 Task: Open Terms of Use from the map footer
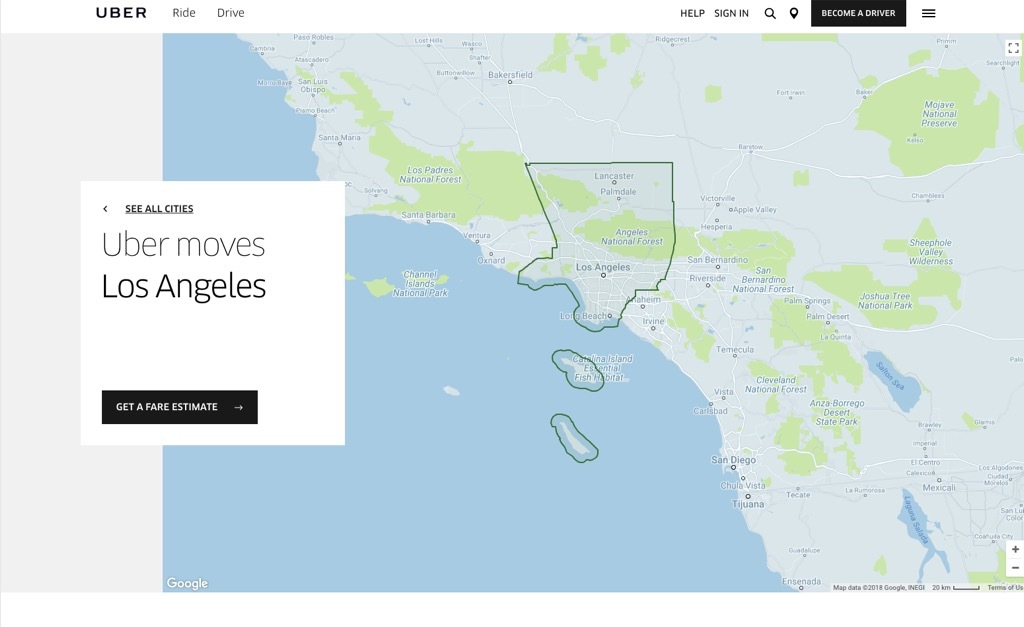click(x=1002, y=589)
